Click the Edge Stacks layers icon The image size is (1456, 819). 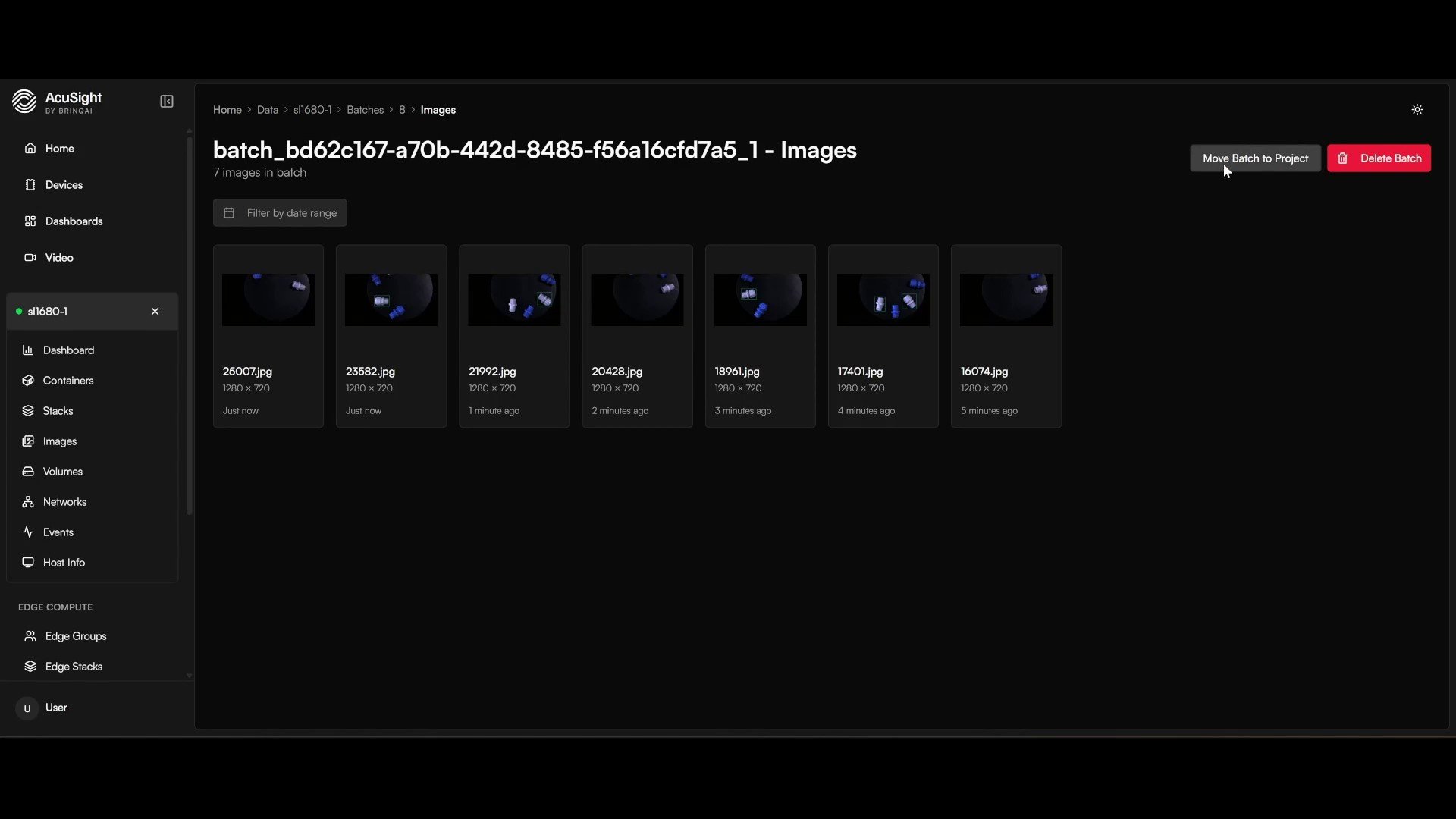click(30, 667)
